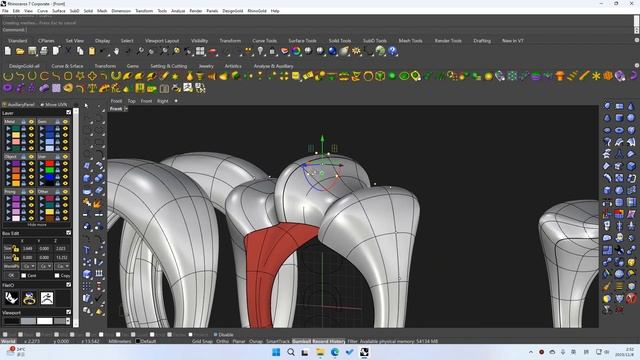Click the gold pear-shaped gem icon
Image resolution: width=640 pixels, height=360 pixels.
pyautogui.click(x=190, y=76)
